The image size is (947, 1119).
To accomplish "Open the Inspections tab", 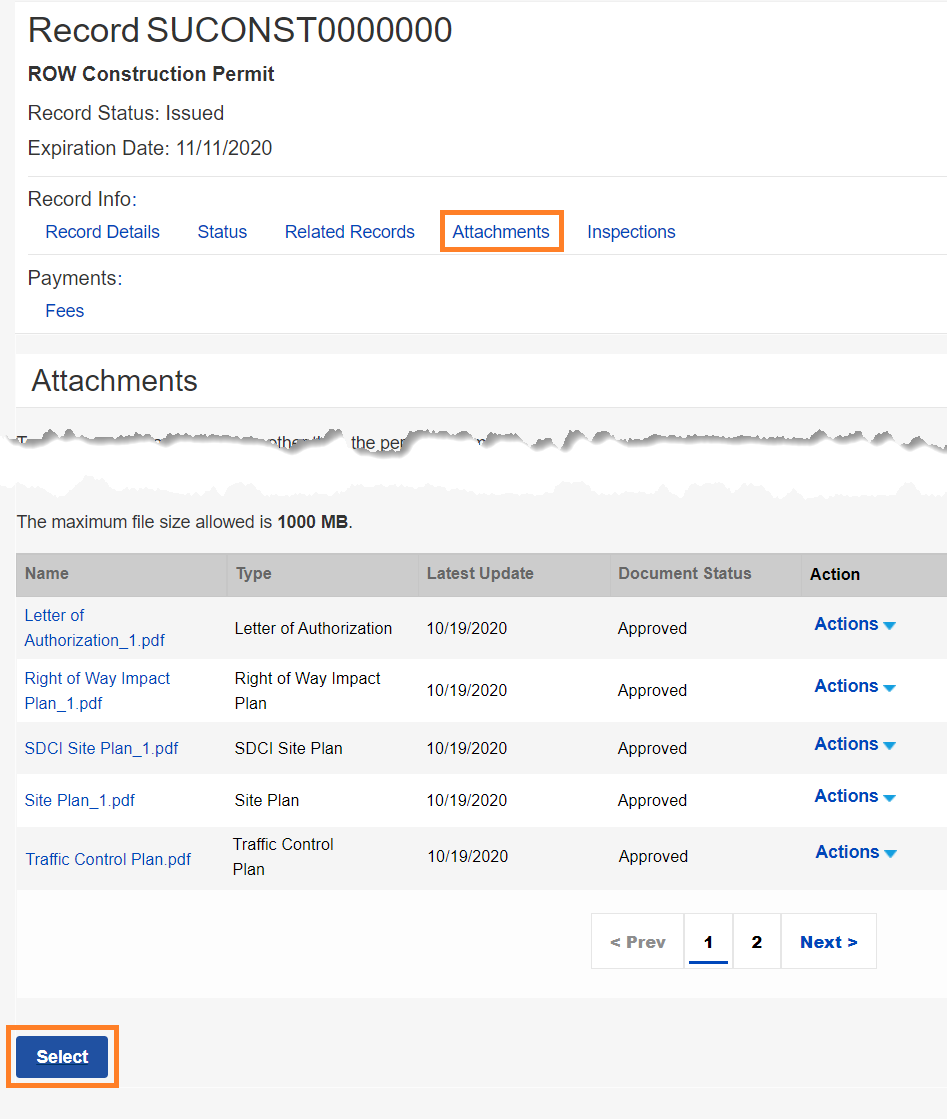I will click(x=631, y=232).
